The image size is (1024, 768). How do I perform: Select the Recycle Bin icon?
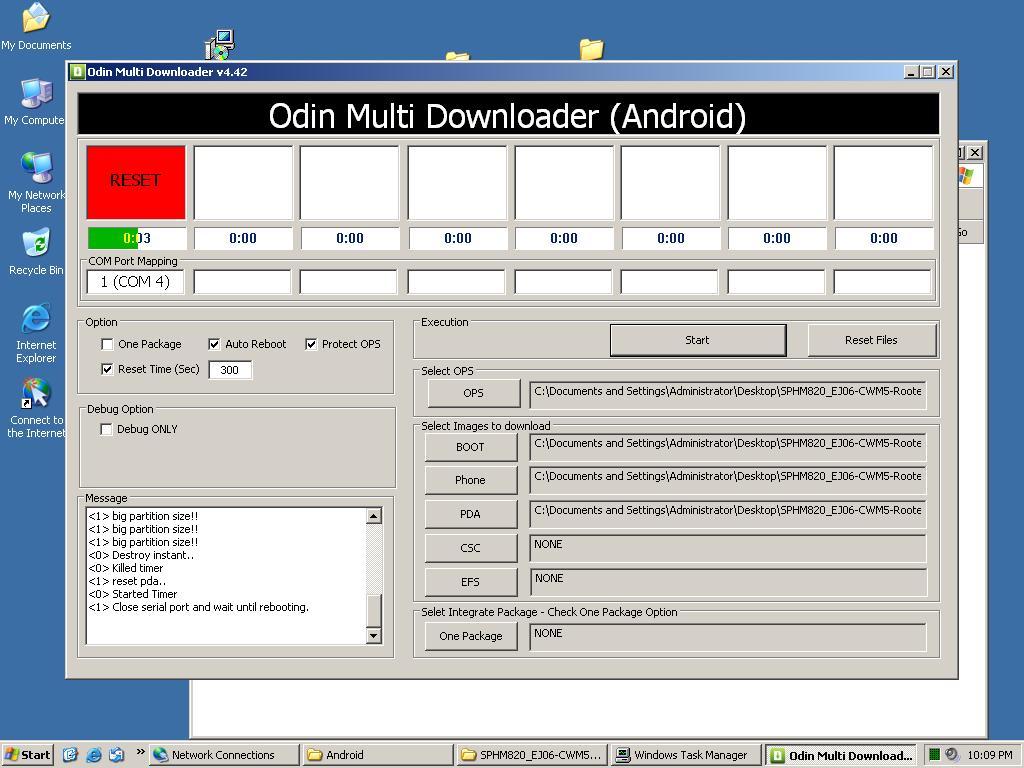pos(36,251)
